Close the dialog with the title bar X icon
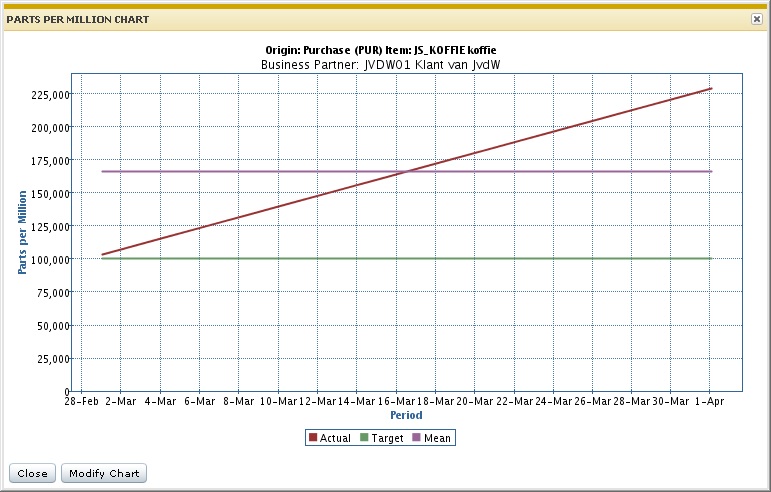This screenshot has height=492, width=771. [757, 19]
